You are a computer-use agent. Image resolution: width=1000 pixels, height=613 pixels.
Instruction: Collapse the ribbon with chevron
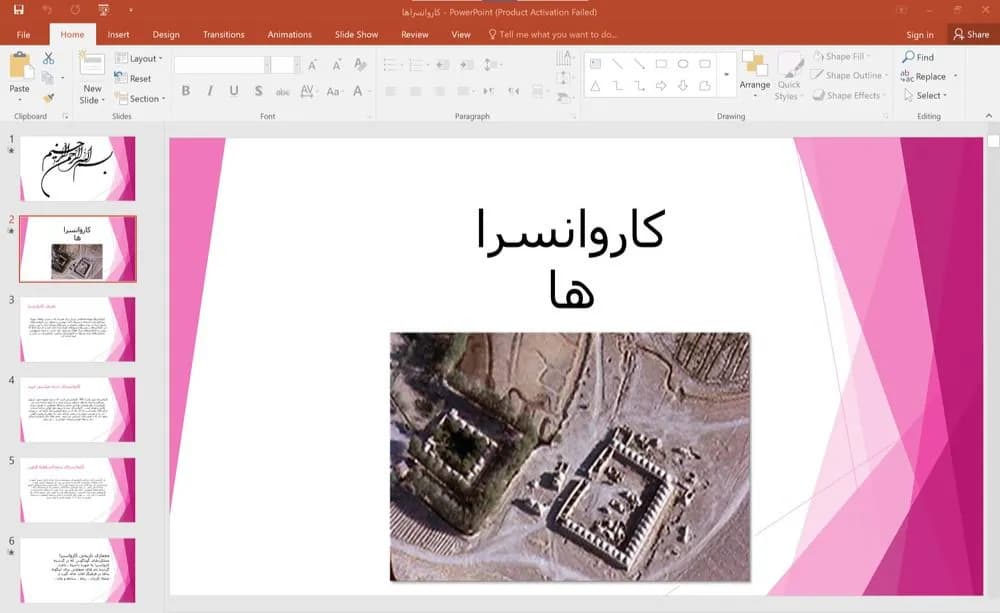coord(989,115)
